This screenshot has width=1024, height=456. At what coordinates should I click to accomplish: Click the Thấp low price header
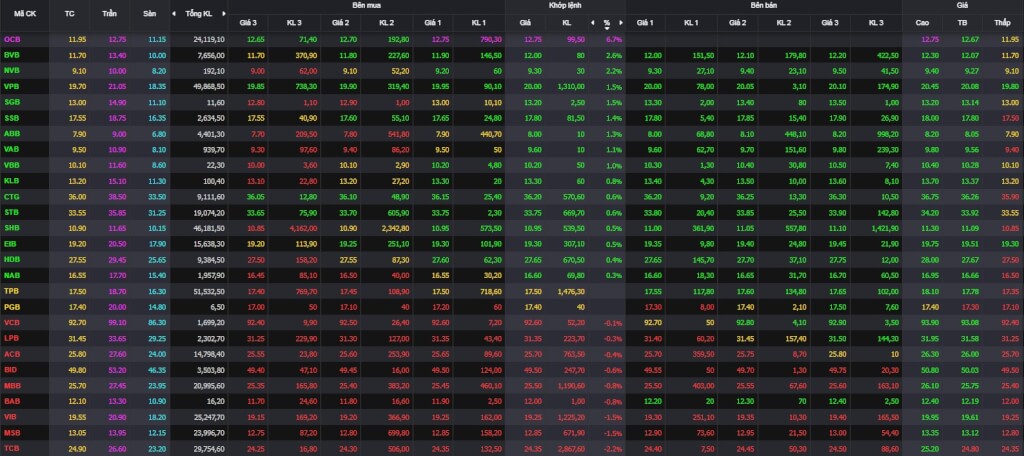[x=1002, y=23]
